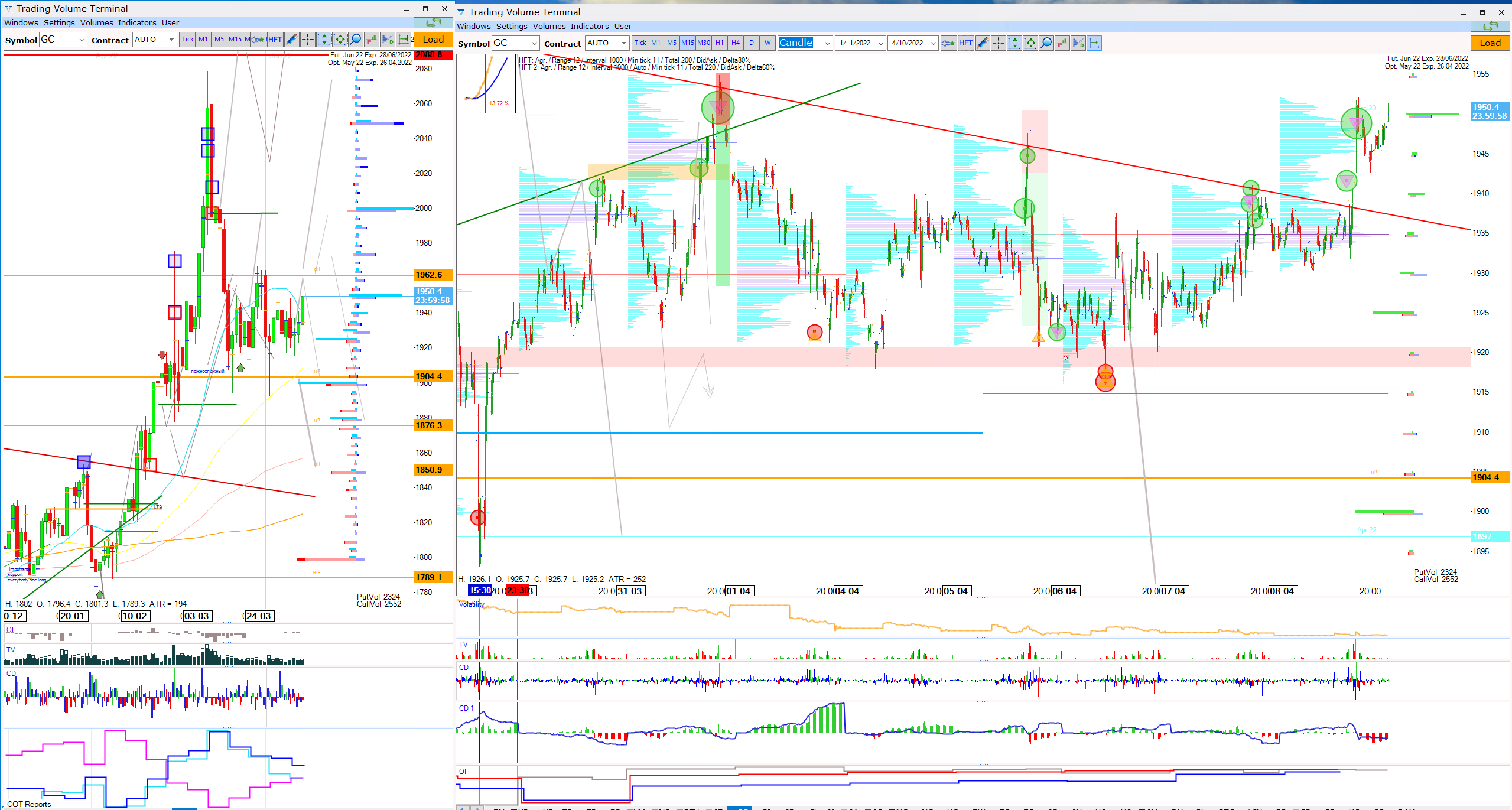The image size is (1512, 810).
Task: Click orange Load button in right window
Action: pos(1490,43)
